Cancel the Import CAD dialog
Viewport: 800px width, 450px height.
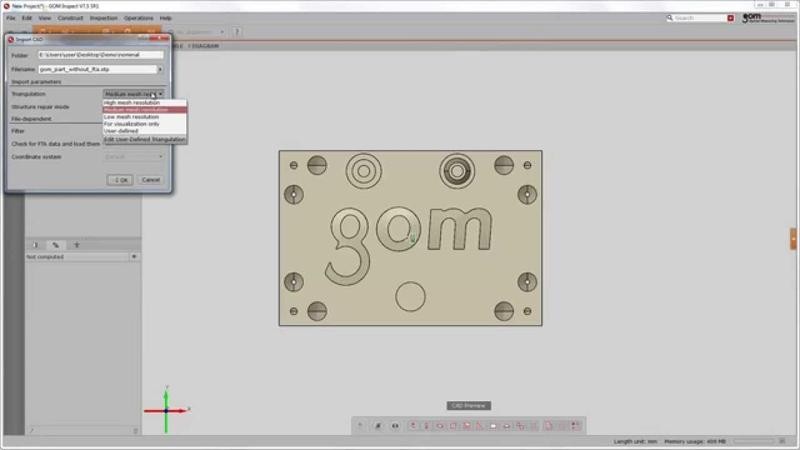tap(150, 180)
